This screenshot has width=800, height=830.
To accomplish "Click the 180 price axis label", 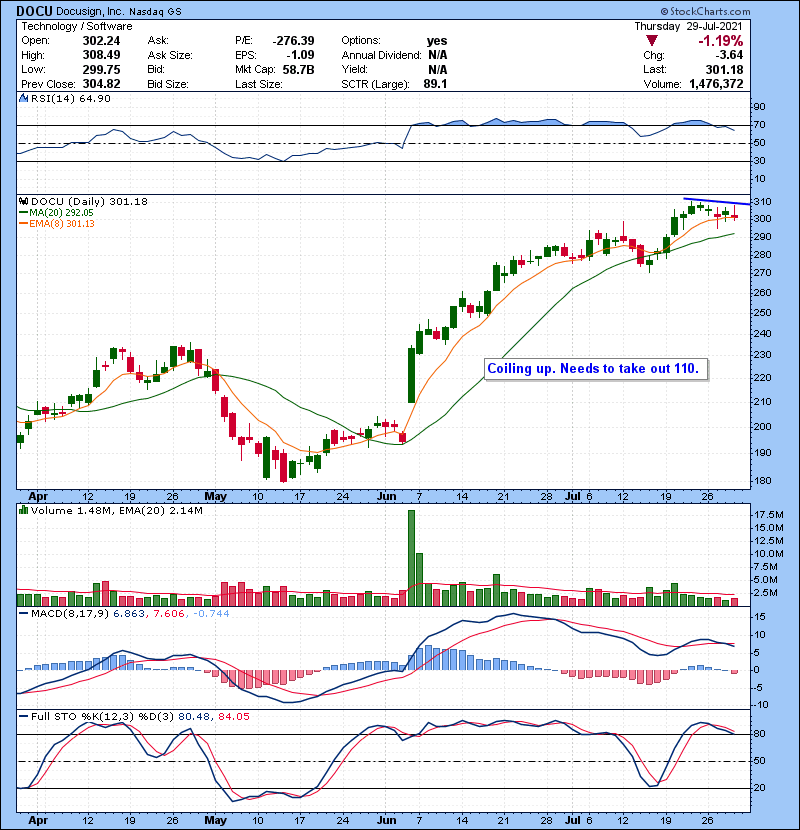I will (763, 481).
